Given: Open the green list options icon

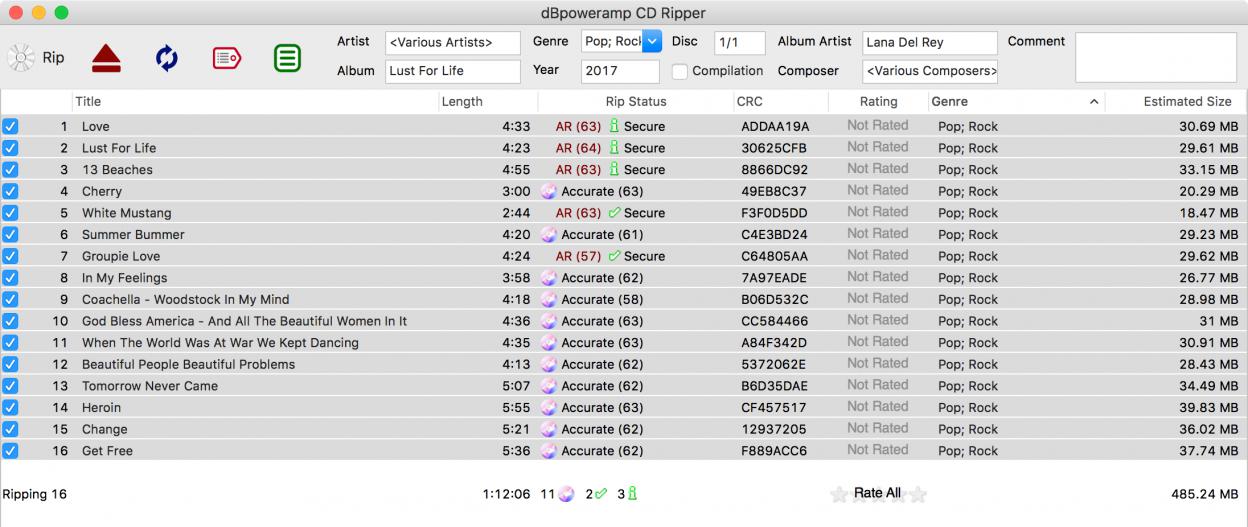Looking at the screenshot, I should pos(287,59).
